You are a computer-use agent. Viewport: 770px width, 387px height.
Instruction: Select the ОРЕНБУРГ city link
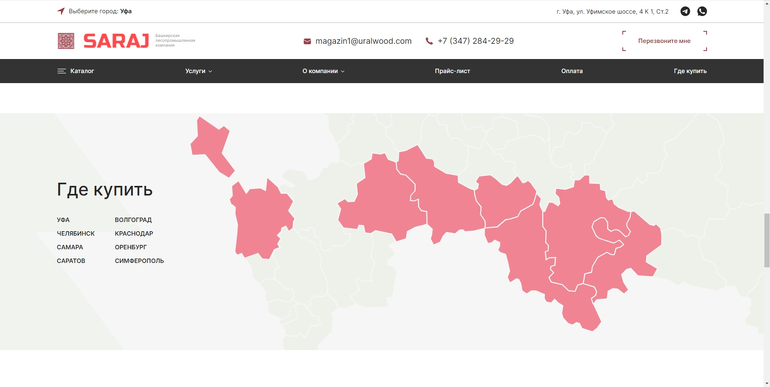pos(131,248)
